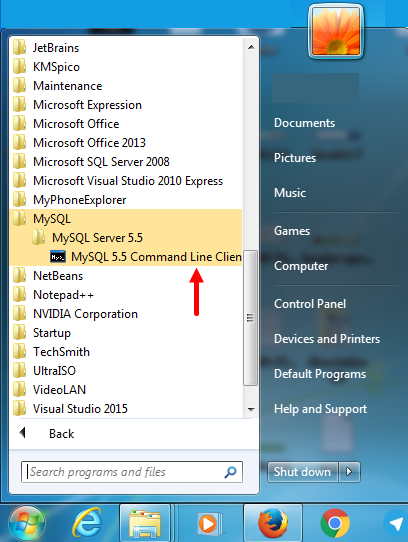Expand the NVIDIA Corporation folder
Screen dimensions: 408x542
tap(126, 314)
